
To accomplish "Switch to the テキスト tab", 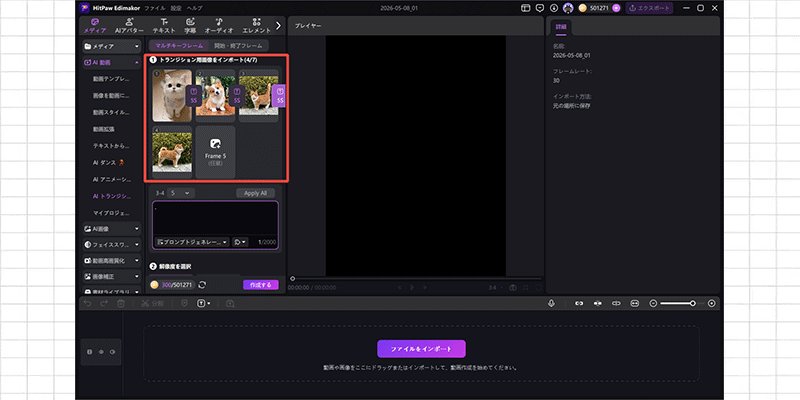I will 163,26.
